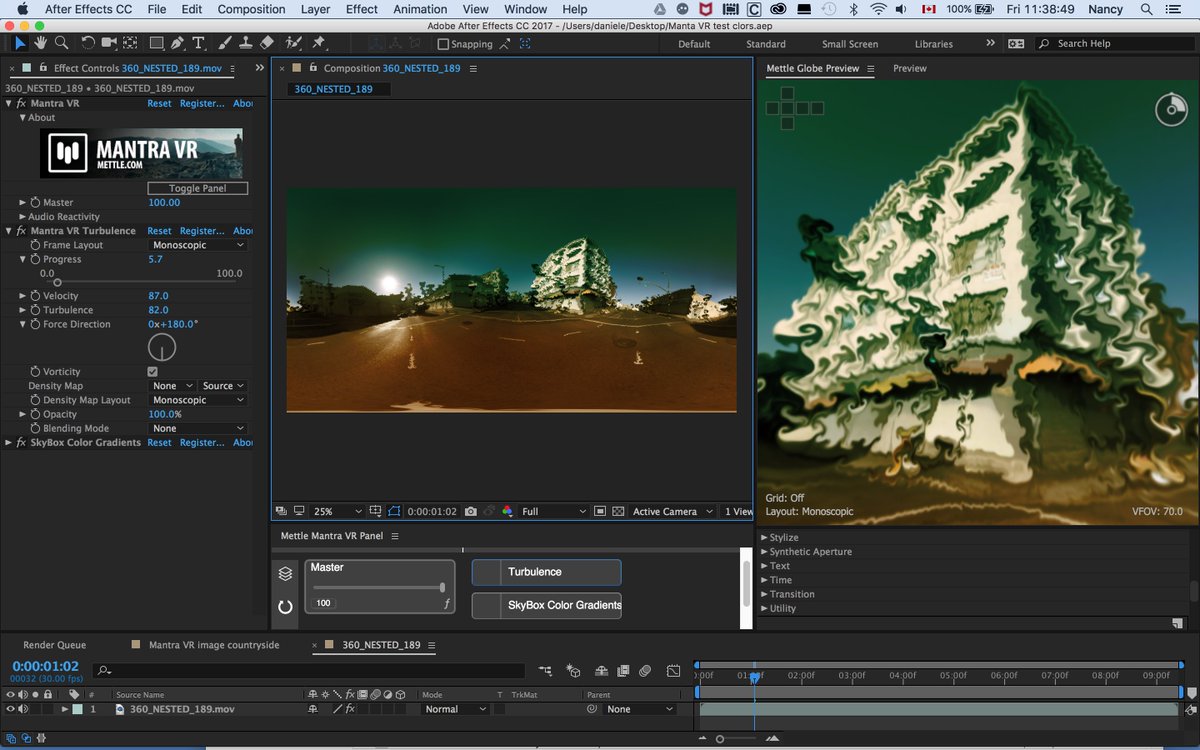Expand the Stylize effects category

coord(765,538)
